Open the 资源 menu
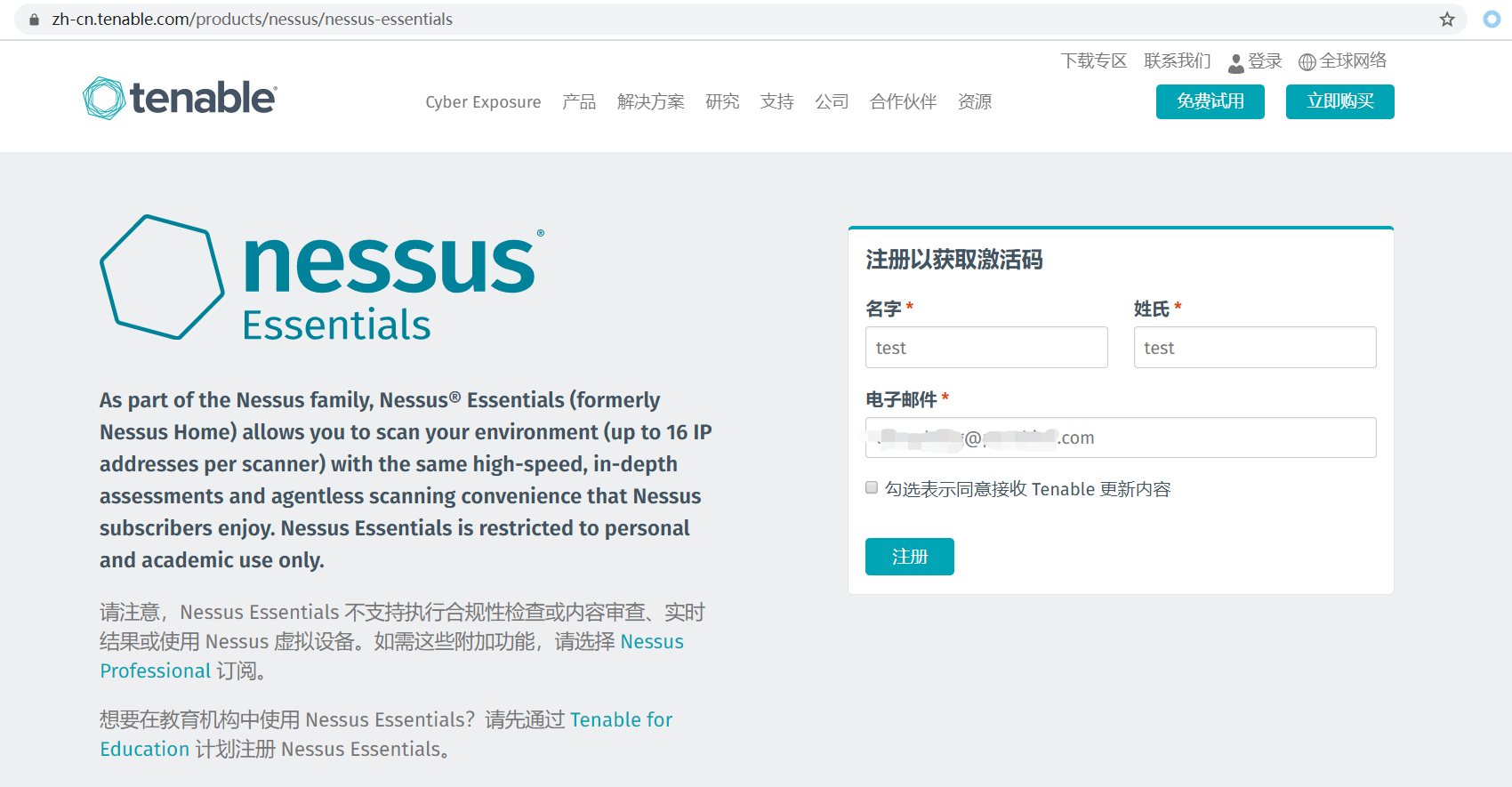The height and width of the screenshot is (787, 1512). coord(975,102)
